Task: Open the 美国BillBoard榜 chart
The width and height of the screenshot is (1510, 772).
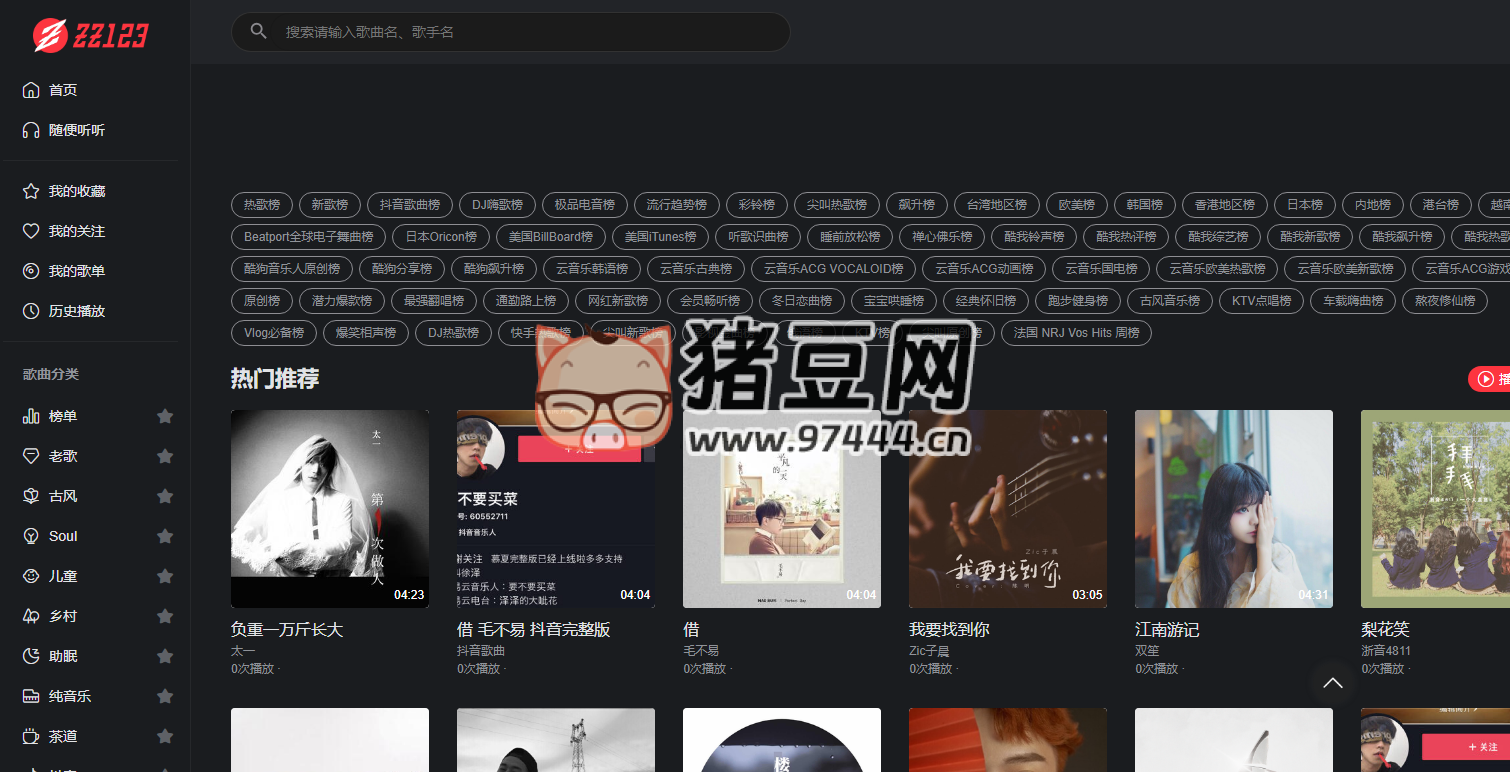Action: point(551,237)
